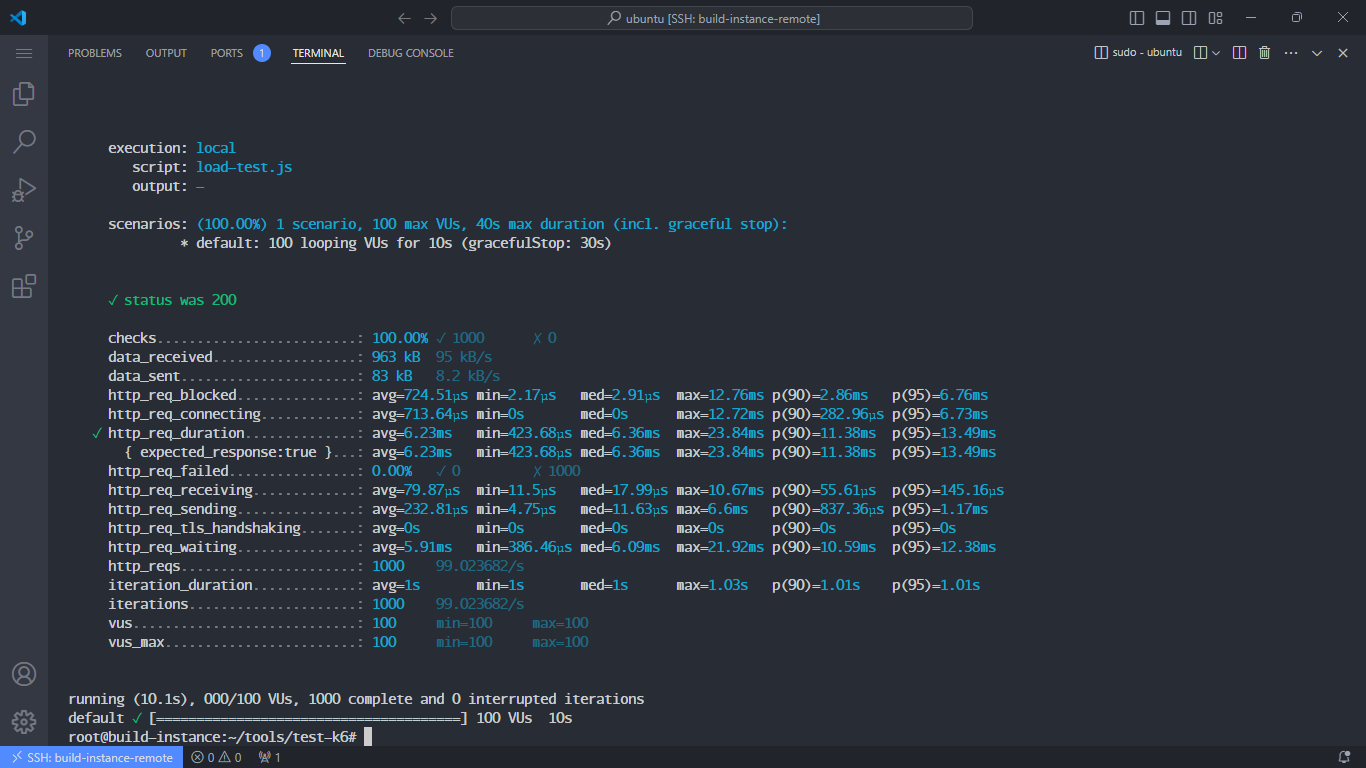Kill terminal with the trash icon
Image resolution: width=1366 pixels, height=768 pixels.
click(1265, 53)
